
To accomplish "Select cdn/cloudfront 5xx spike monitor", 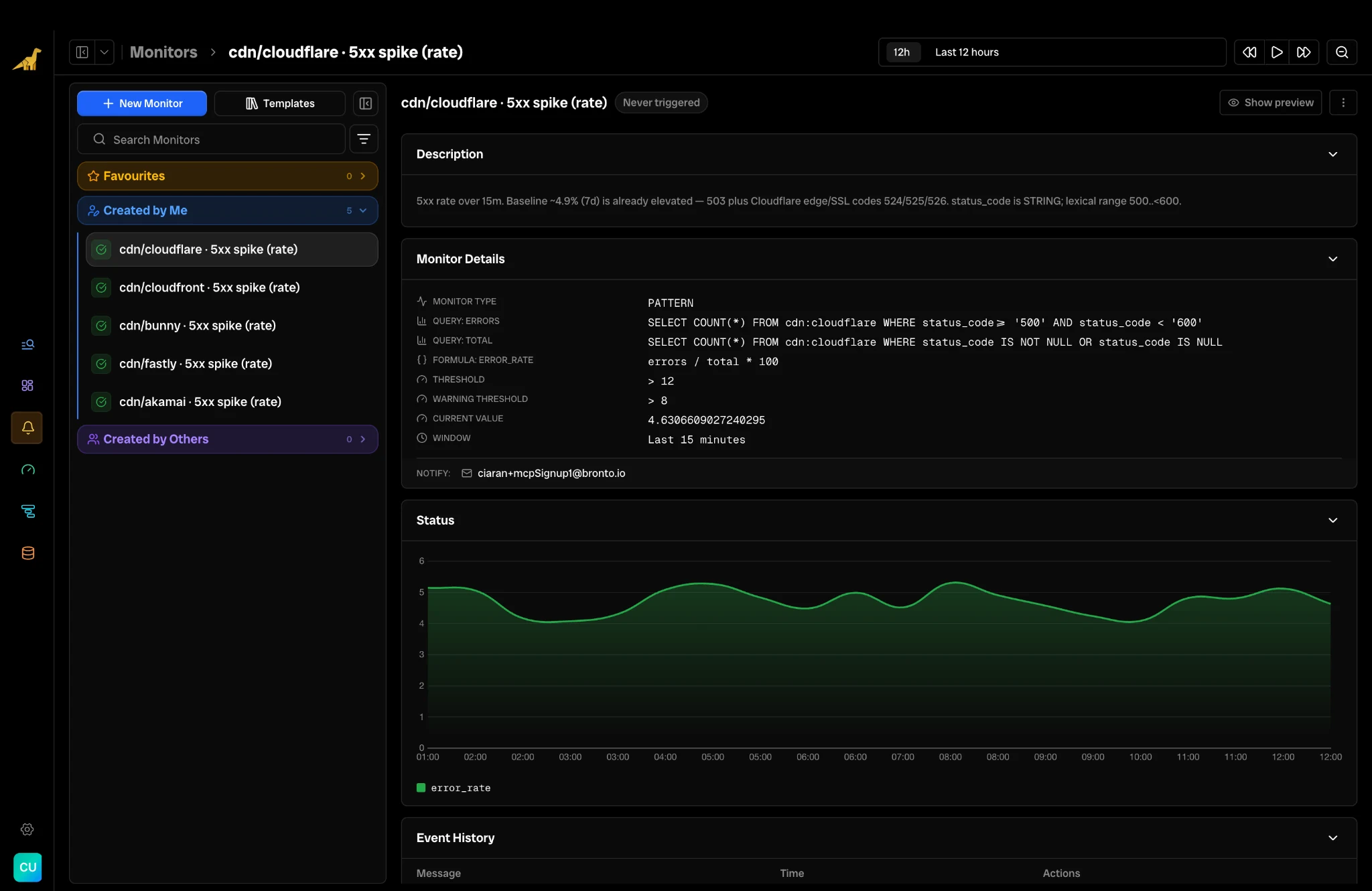I will 232,287.
